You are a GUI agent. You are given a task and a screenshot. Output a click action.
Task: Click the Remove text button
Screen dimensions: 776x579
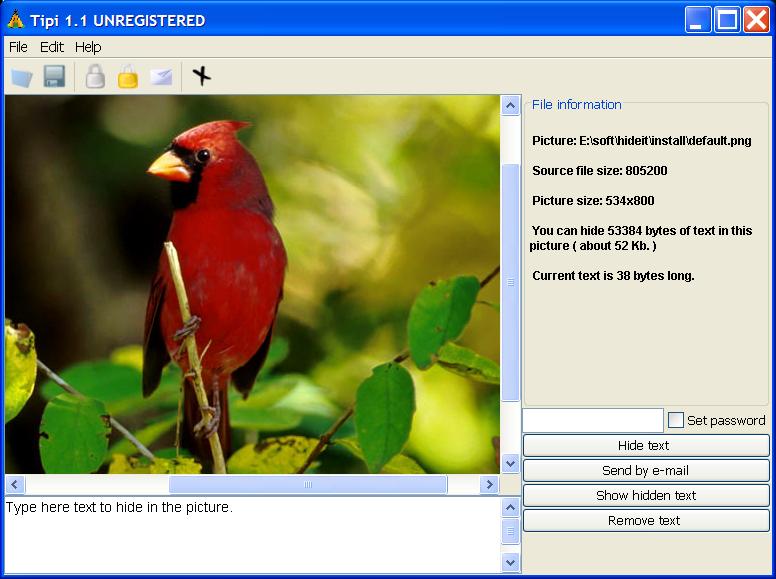646,521
